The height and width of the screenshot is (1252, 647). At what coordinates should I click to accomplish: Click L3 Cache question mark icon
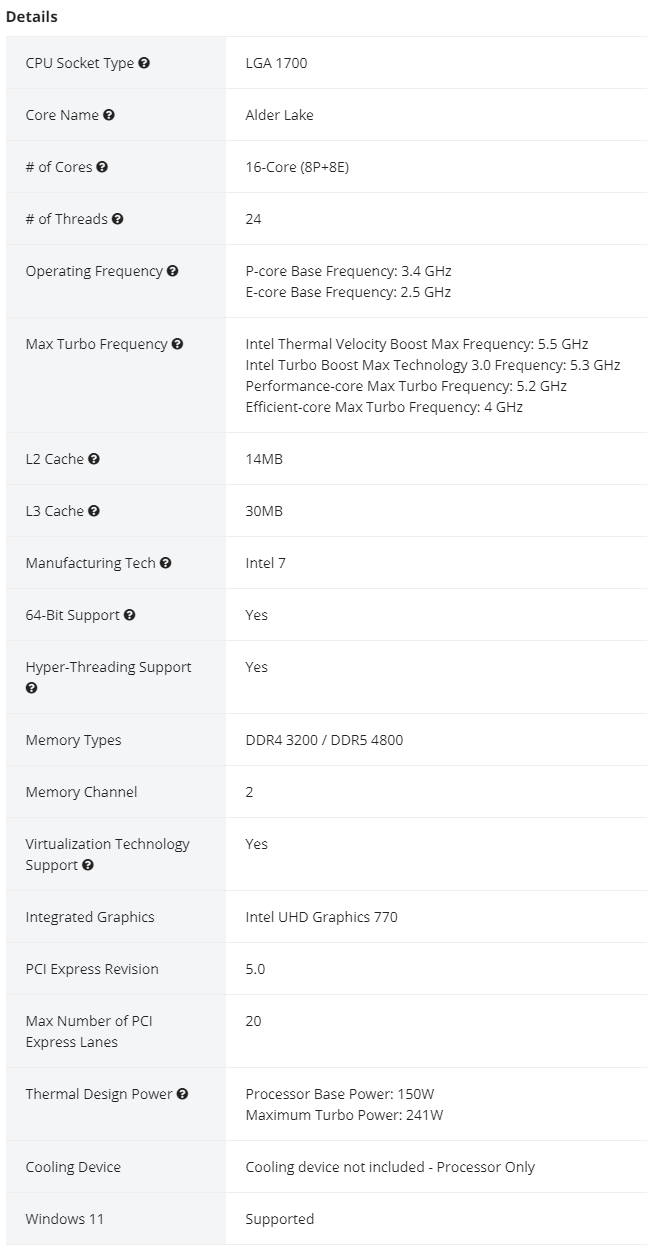(x=94, y=511)
